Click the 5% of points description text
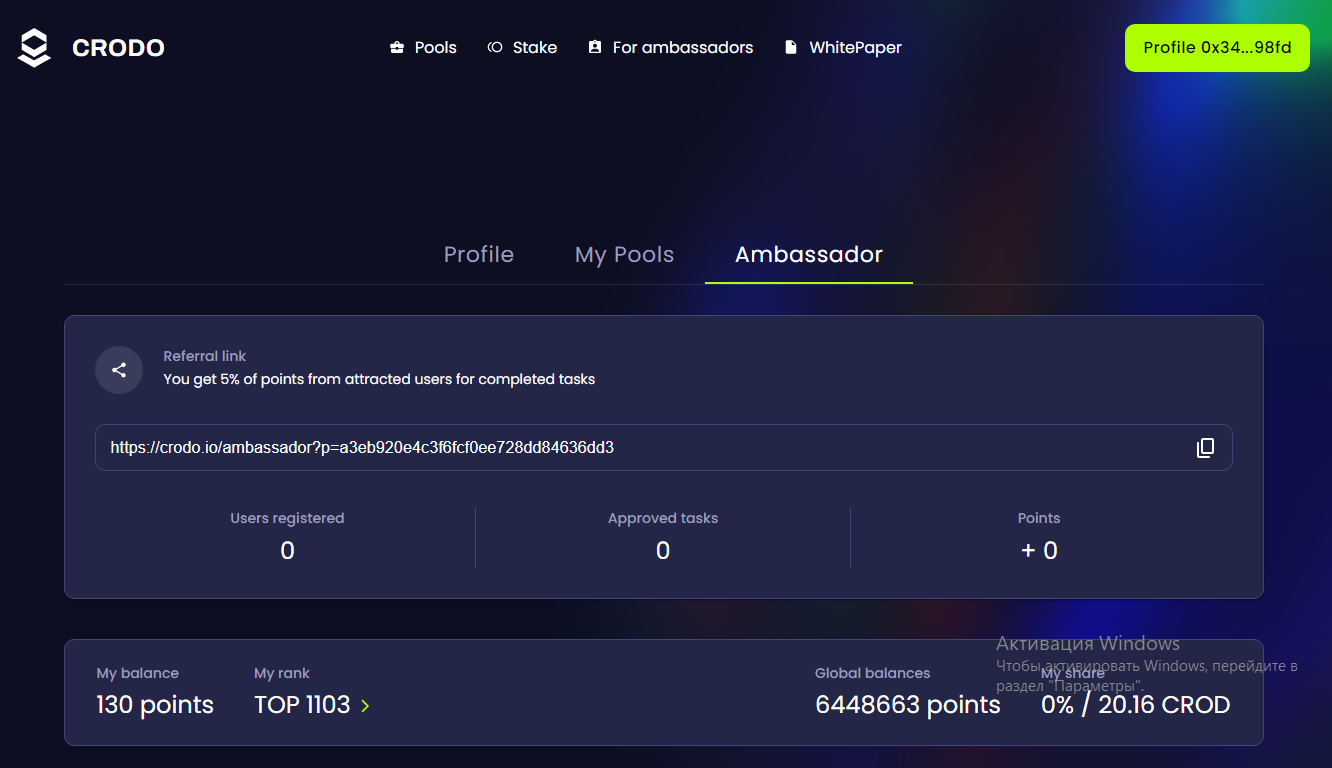This screenshot has width=1332, height=768. coord(379,379)
